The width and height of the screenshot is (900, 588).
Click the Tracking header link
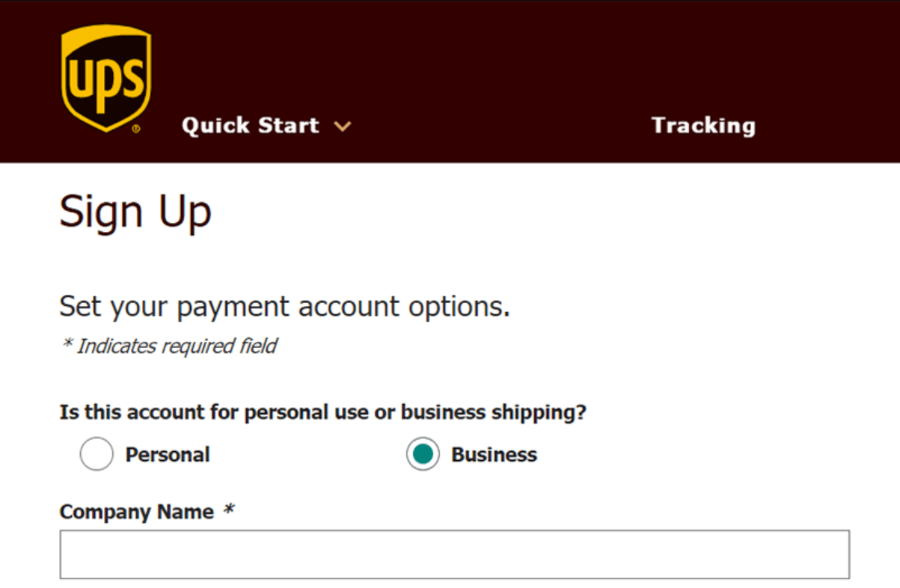(703, 125)
